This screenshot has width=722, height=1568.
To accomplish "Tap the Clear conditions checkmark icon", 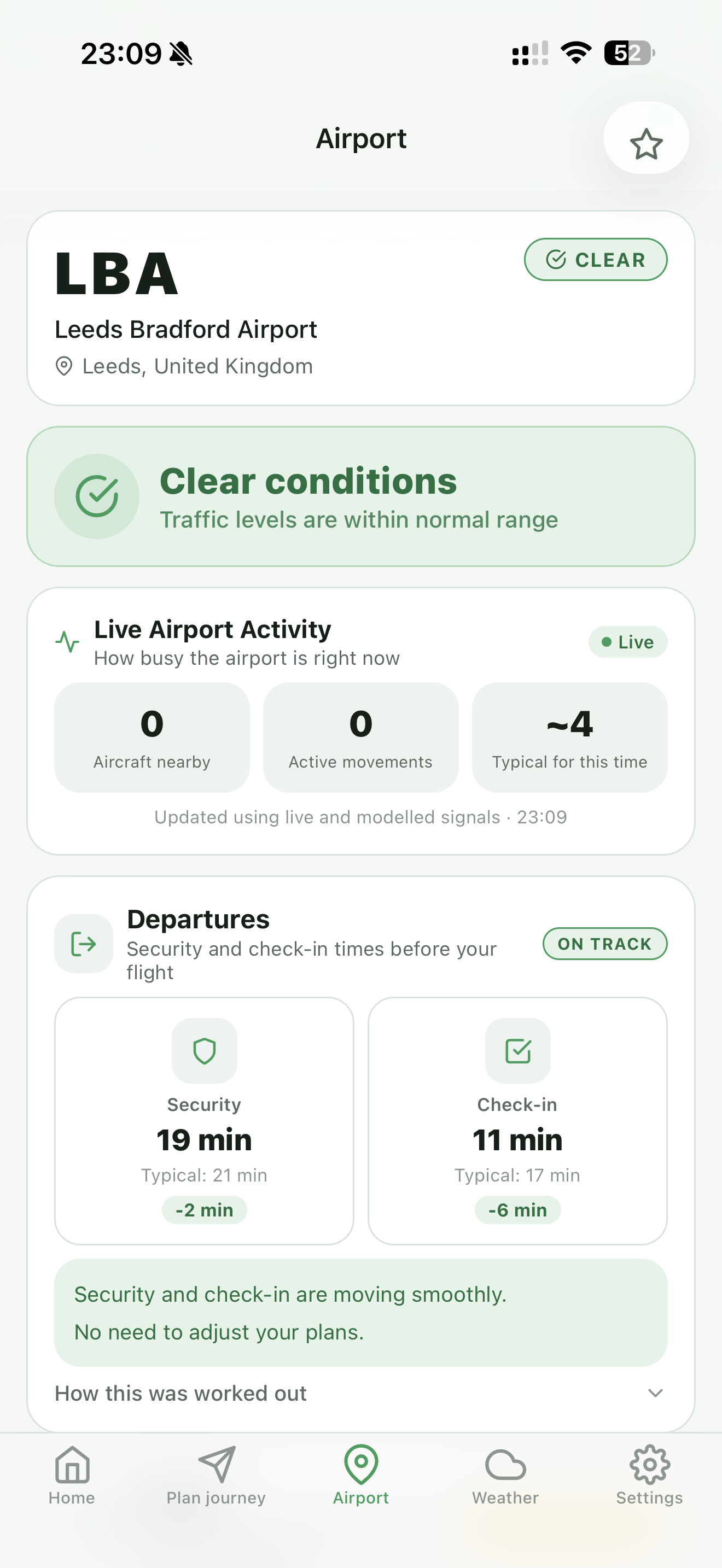I will click(x=97, y=496).
